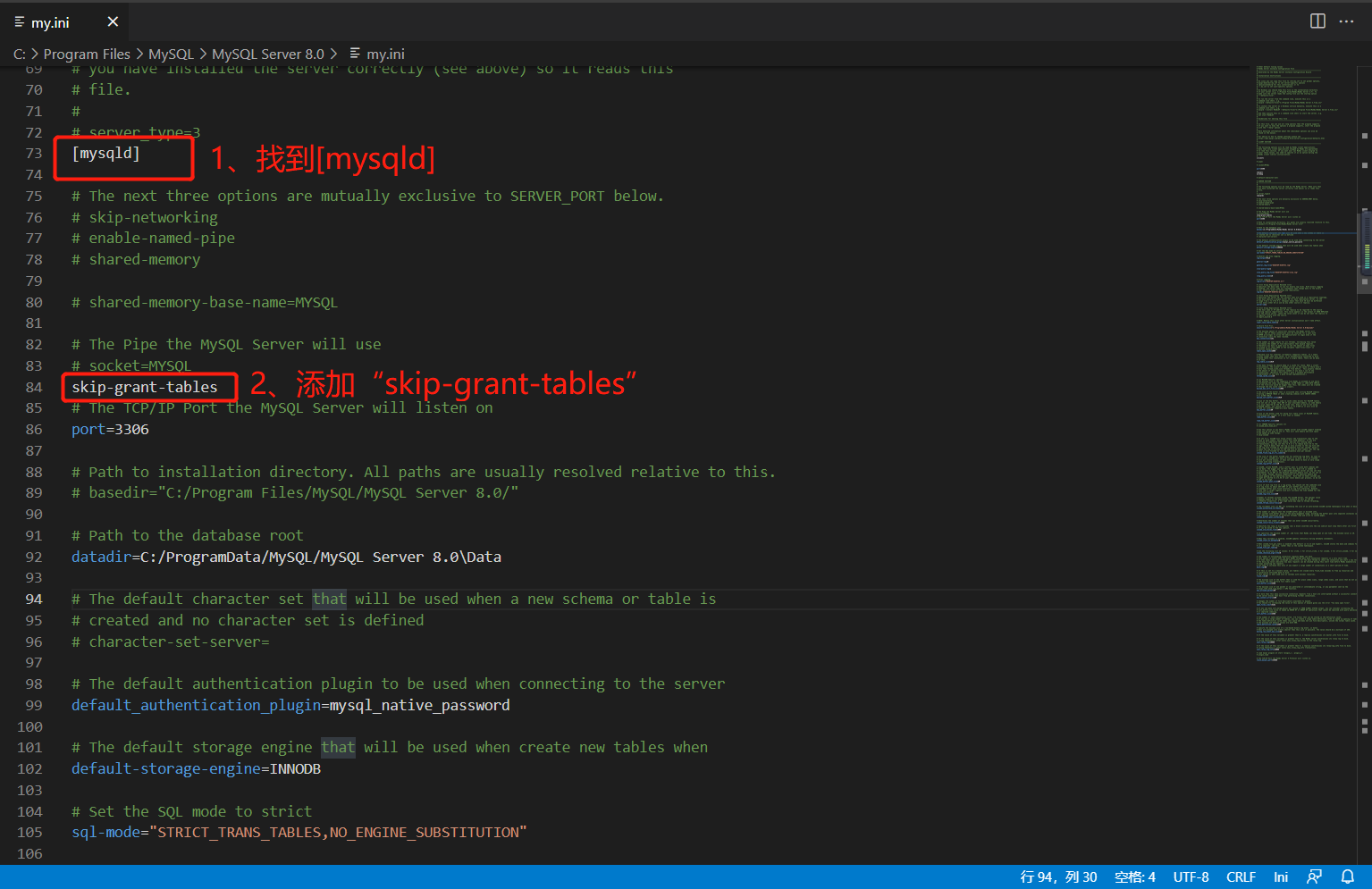1372x889 pixels.
Task: Click the my.ini file icon in the breadcrumb
Action: tap(353, 54)
